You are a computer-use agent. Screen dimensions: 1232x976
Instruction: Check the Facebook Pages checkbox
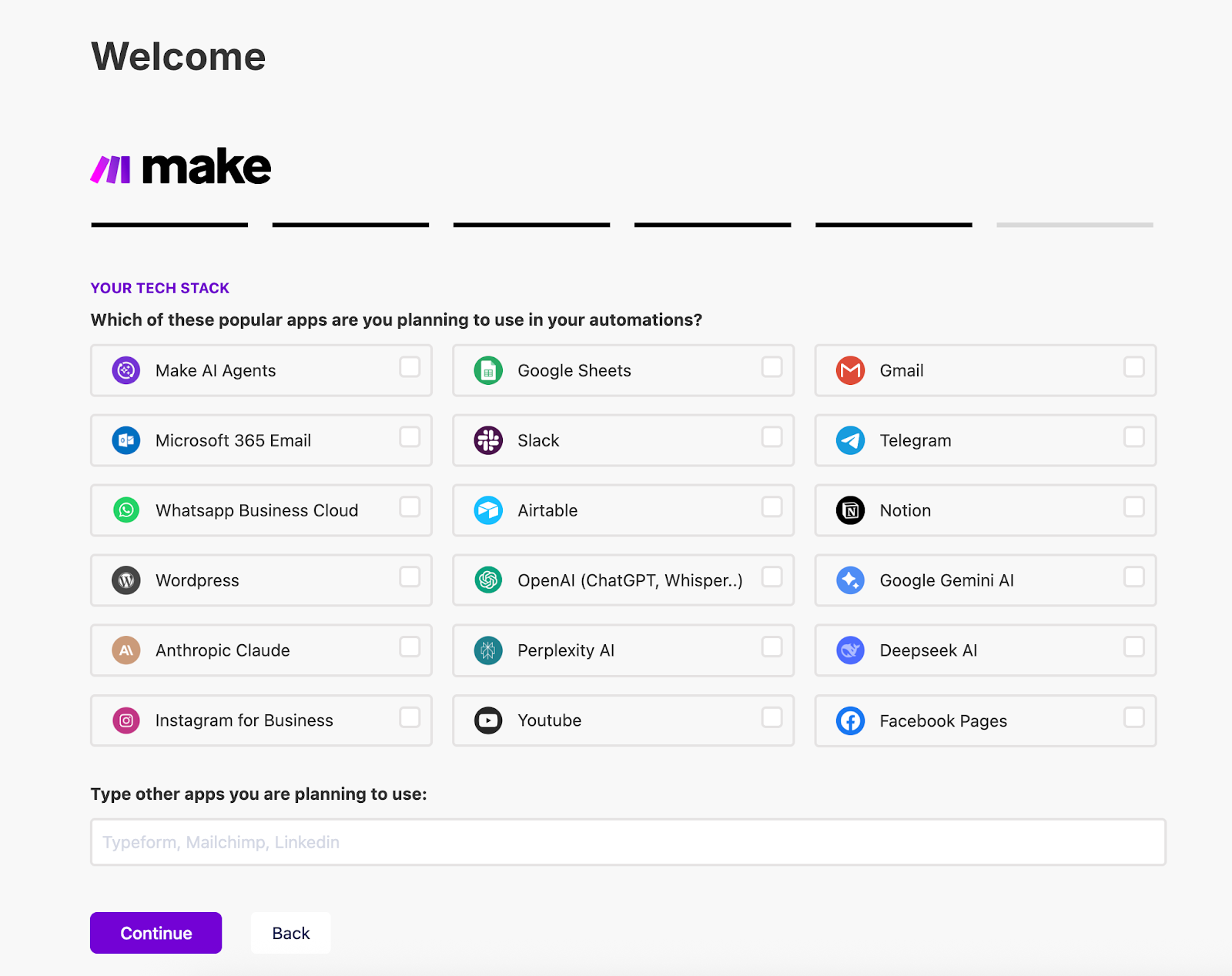pyautogui.click(x=1133, y=717)
